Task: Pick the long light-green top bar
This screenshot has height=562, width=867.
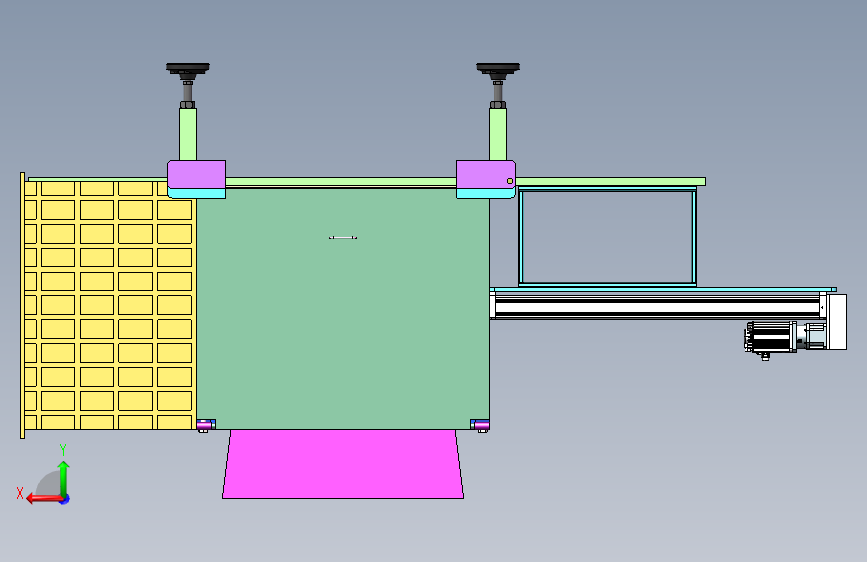Action: (367, 181)
